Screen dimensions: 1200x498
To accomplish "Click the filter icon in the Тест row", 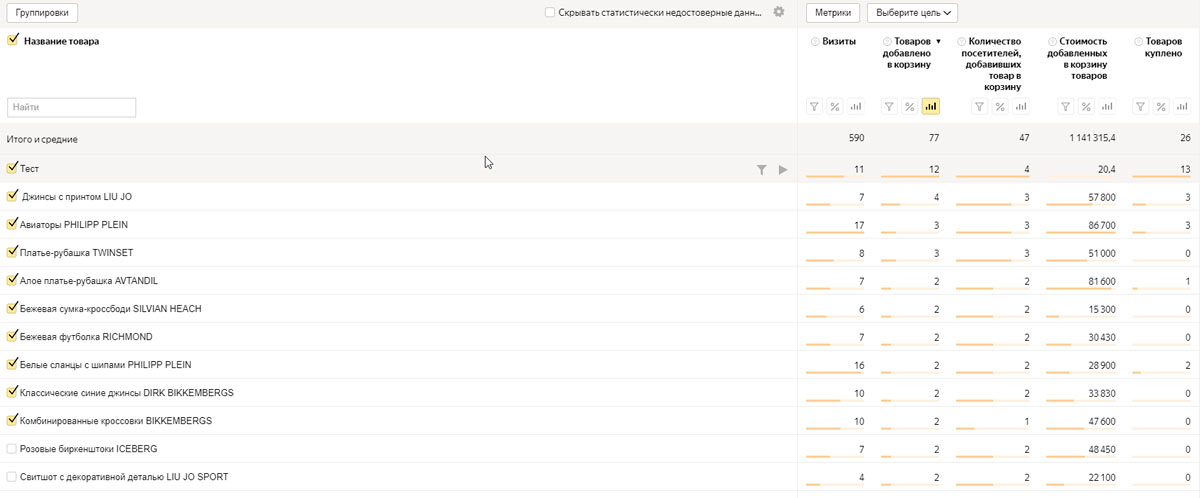I will pyautogui.click(x=762, y=170).
